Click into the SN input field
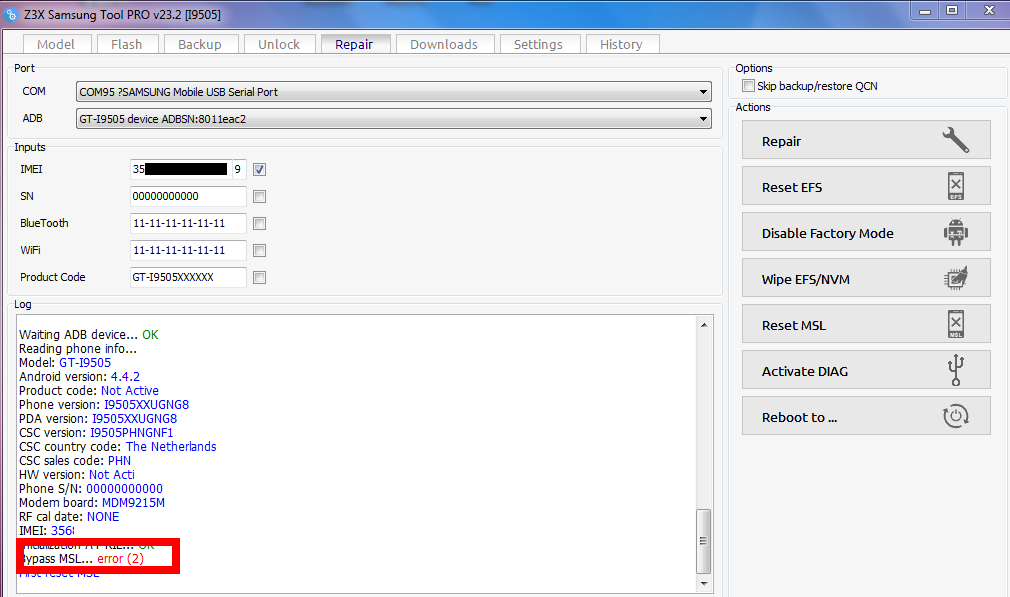 [188, 196]
